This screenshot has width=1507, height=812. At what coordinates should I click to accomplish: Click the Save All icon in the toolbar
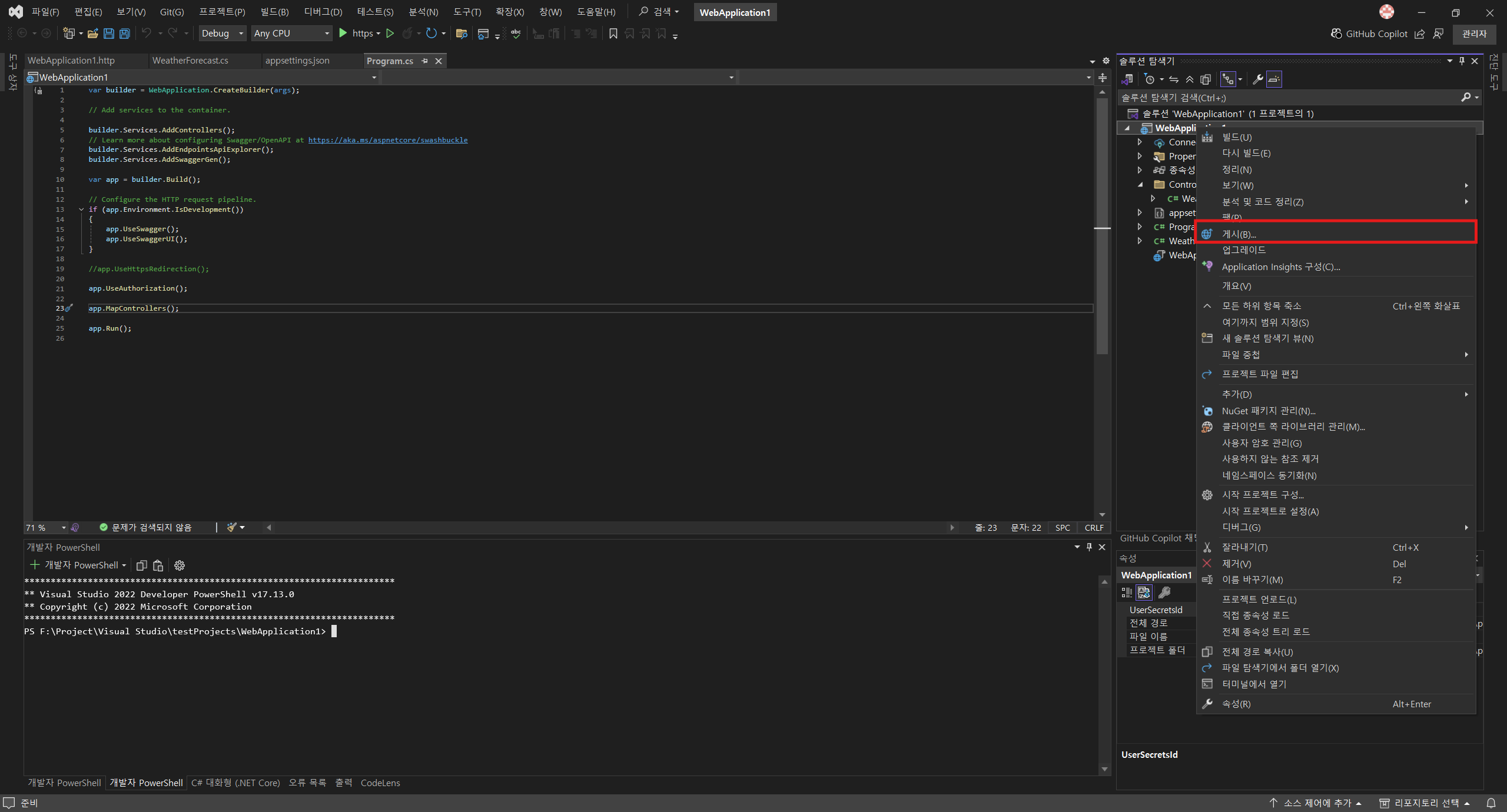pos(124,34)
